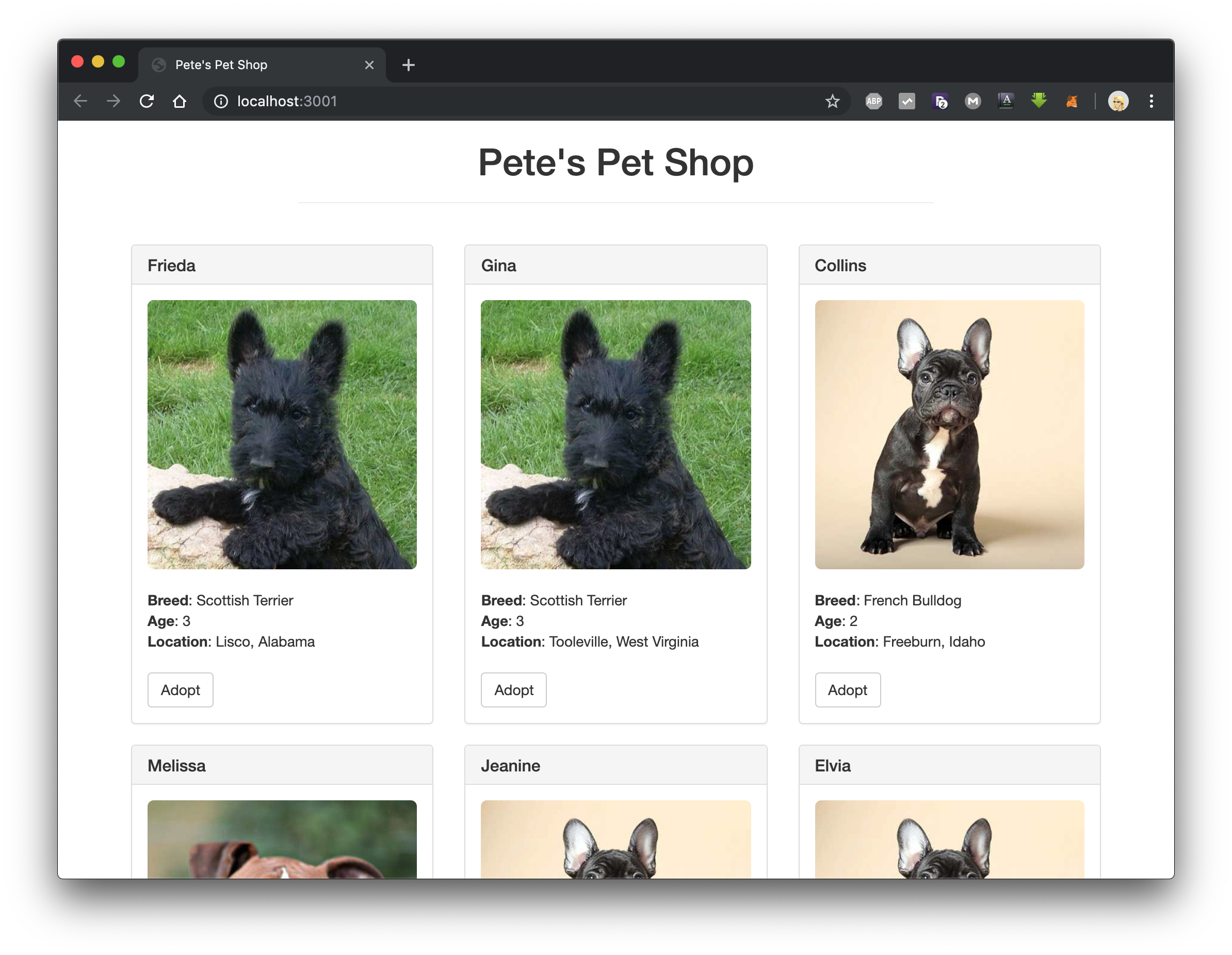
Task: Adopt Gina from Tooleville
Action: (513, 689)
